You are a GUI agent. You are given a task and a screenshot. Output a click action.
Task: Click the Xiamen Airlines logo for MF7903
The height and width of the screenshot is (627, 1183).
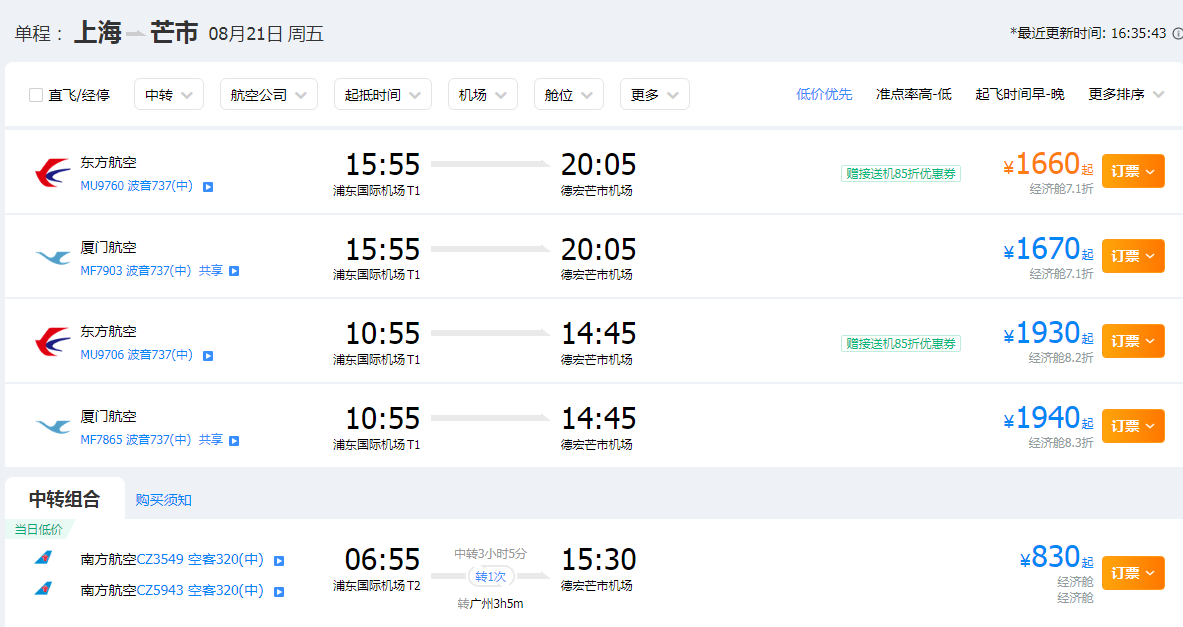pyautogui.click(x=53, y=257)
